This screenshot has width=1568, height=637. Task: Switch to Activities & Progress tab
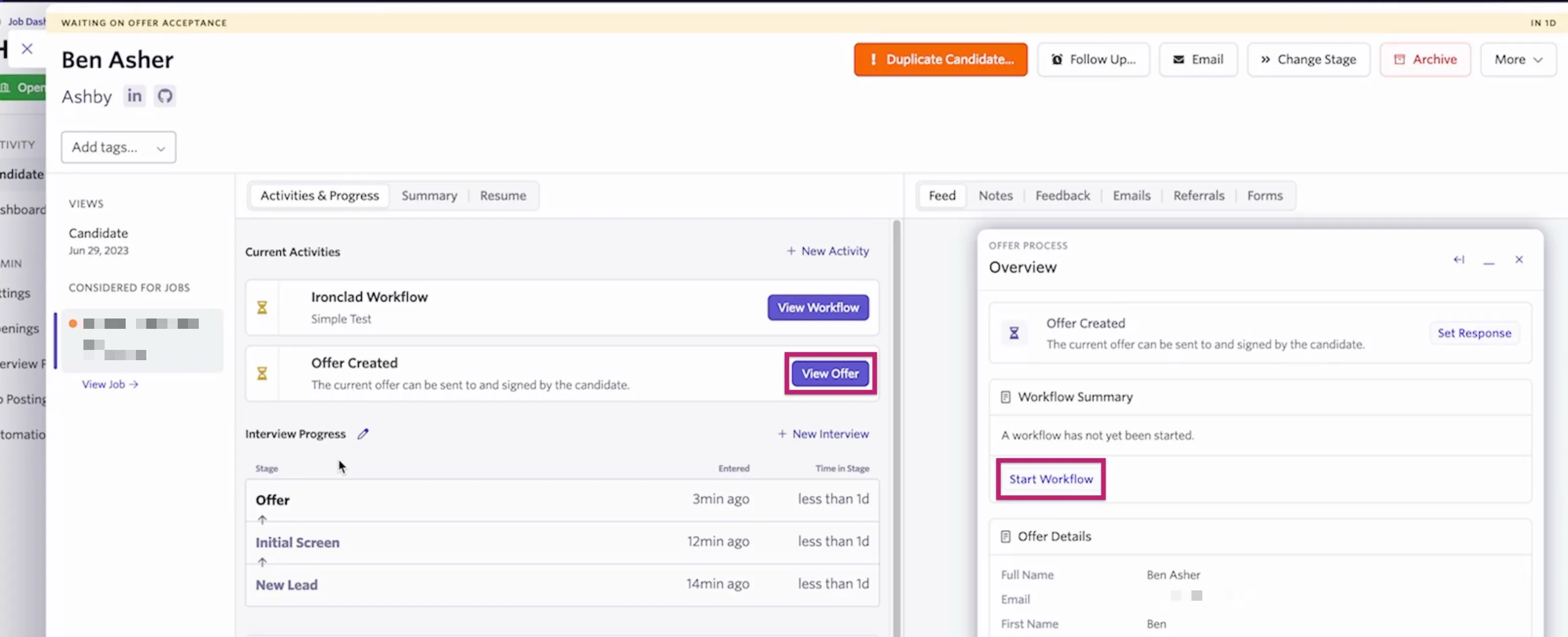coord(320,196)
